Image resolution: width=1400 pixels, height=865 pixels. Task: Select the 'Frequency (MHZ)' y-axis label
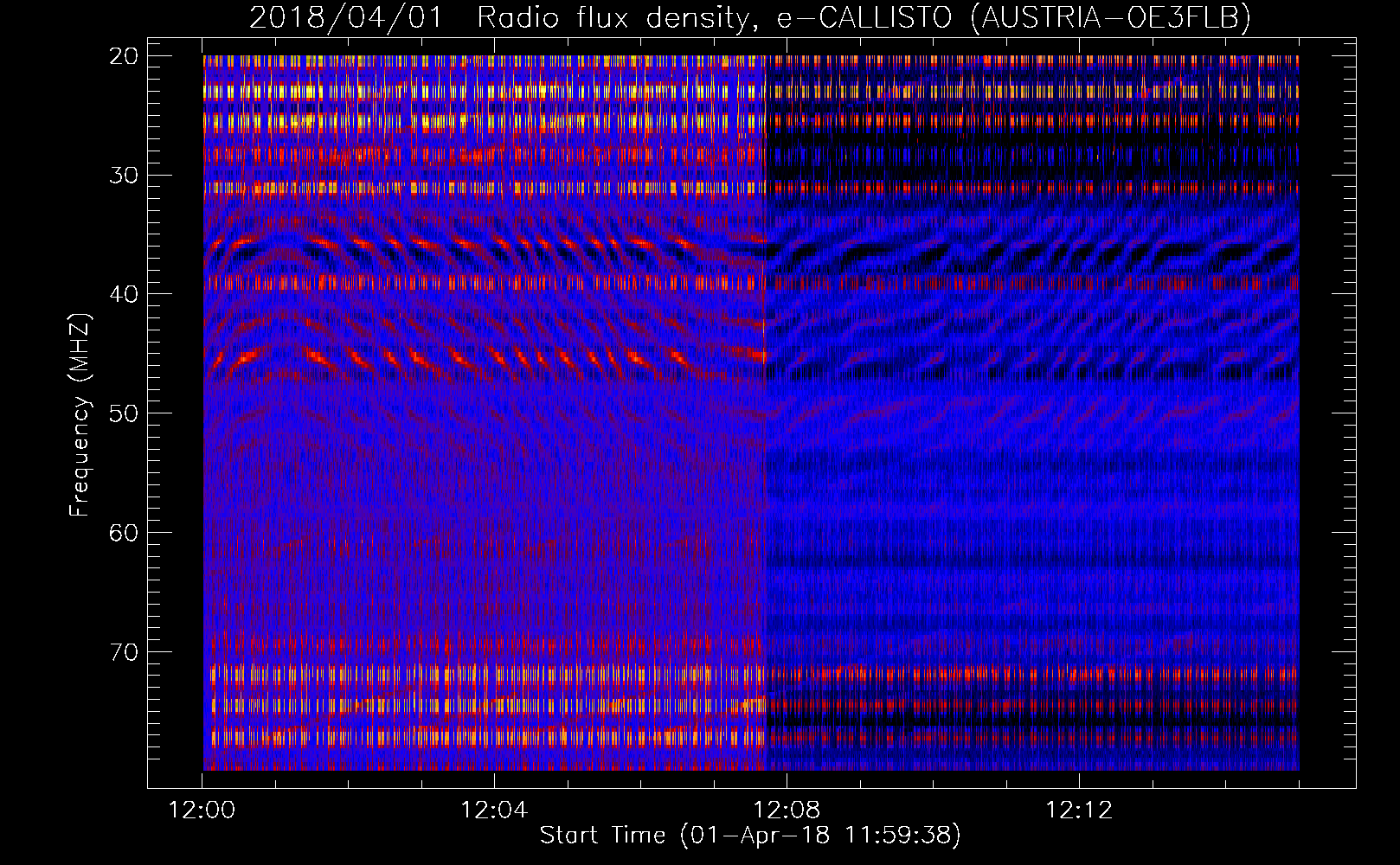(80, 415)
